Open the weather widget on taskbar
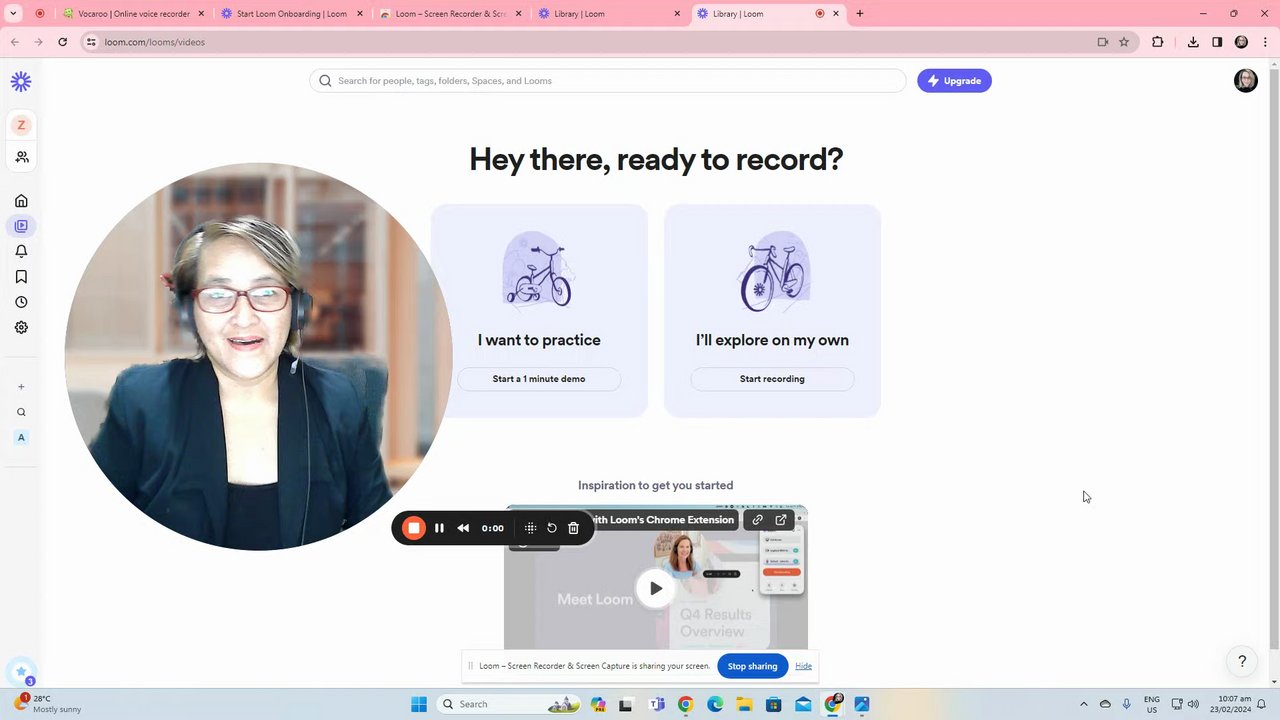Viewport: 1280px width, 720px height. pyautogui.click(x=48, y=704)
